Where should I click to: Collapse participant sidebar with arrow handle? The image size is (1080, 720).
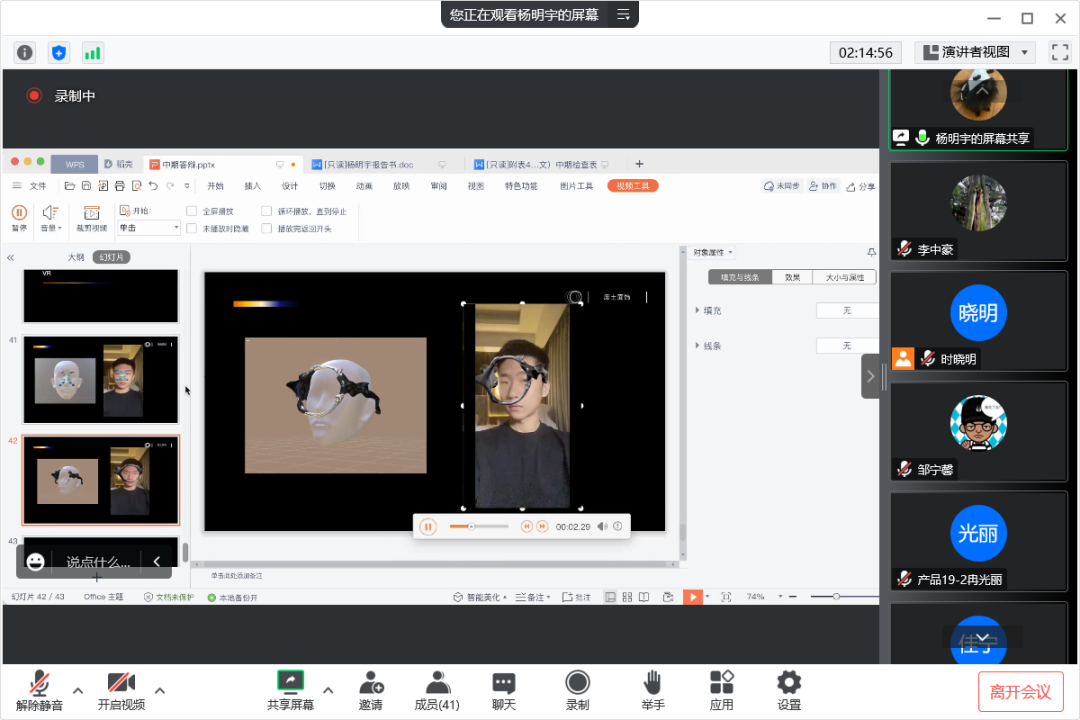point(871,376)
